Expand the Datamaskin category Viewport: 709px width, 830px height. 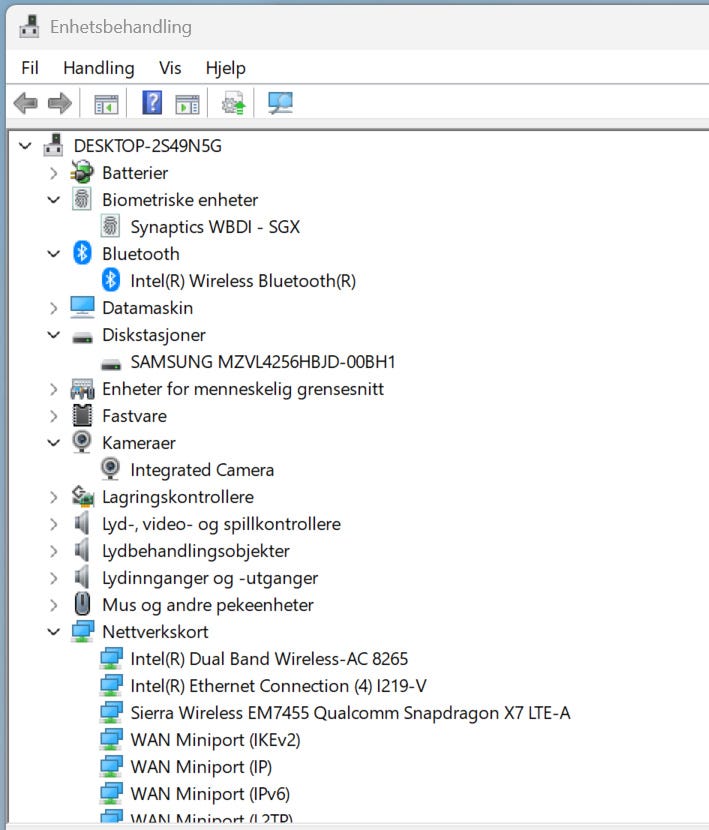click(53, 308)
